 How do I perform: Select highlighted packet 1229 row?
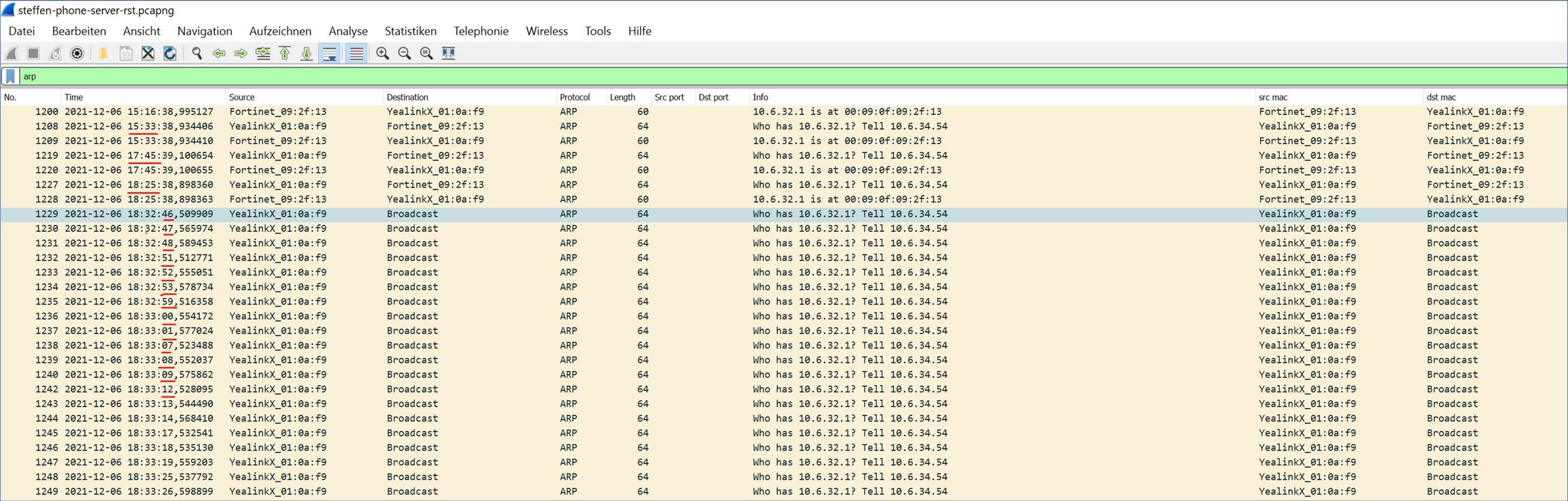click(784, 214)
